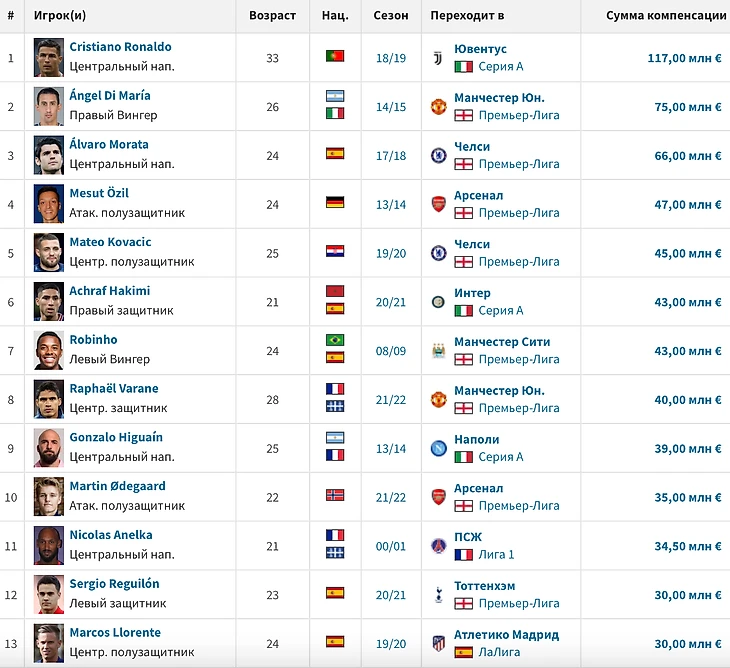Click the 117,00 млн € transfer fee
The height and width of the screenshot is (668, 730).
[684, 58]
